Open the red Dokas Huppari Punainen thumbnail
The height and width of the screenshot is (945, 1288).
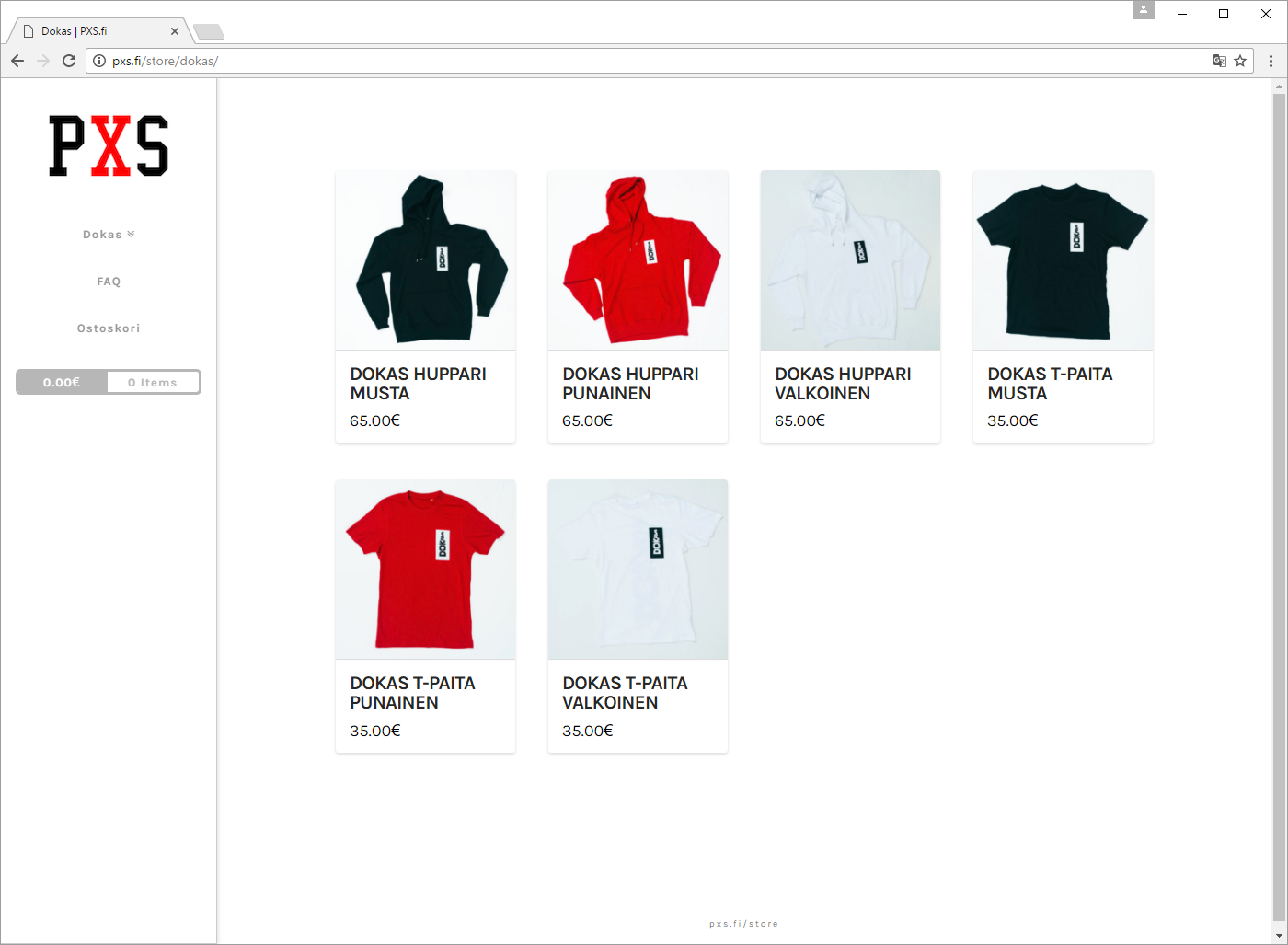638,260
